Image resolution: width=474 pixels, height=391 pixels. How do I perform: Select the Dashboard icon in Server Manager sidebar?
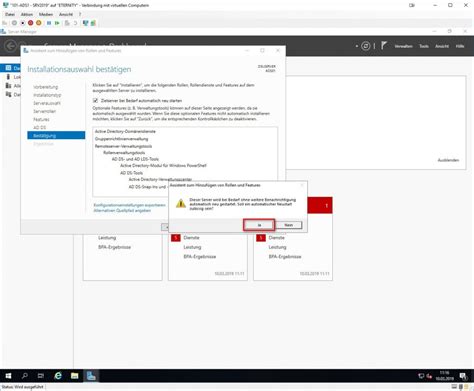coord(8,68)
